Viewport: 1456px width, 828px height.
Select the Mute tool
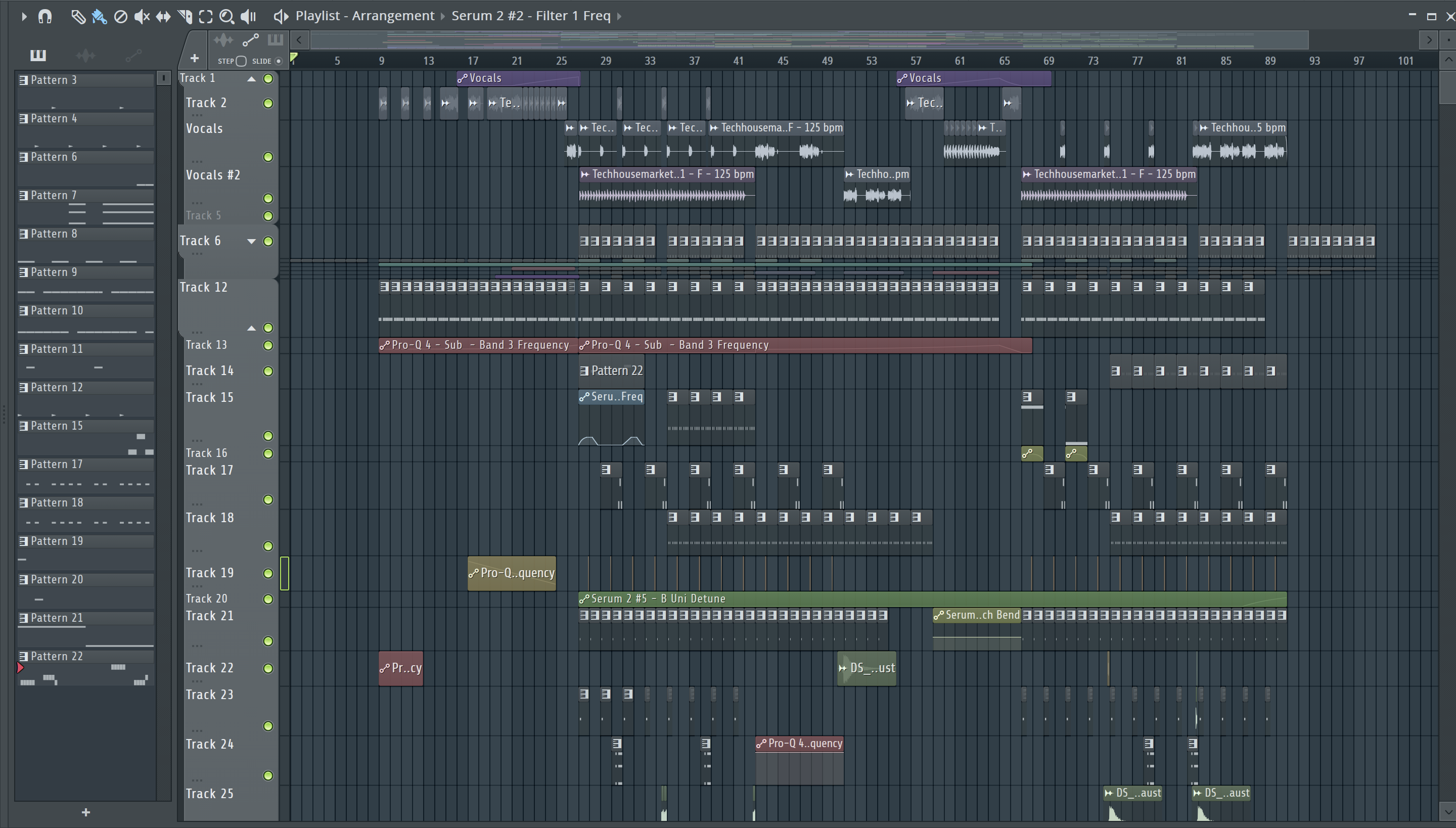[142, 17]
